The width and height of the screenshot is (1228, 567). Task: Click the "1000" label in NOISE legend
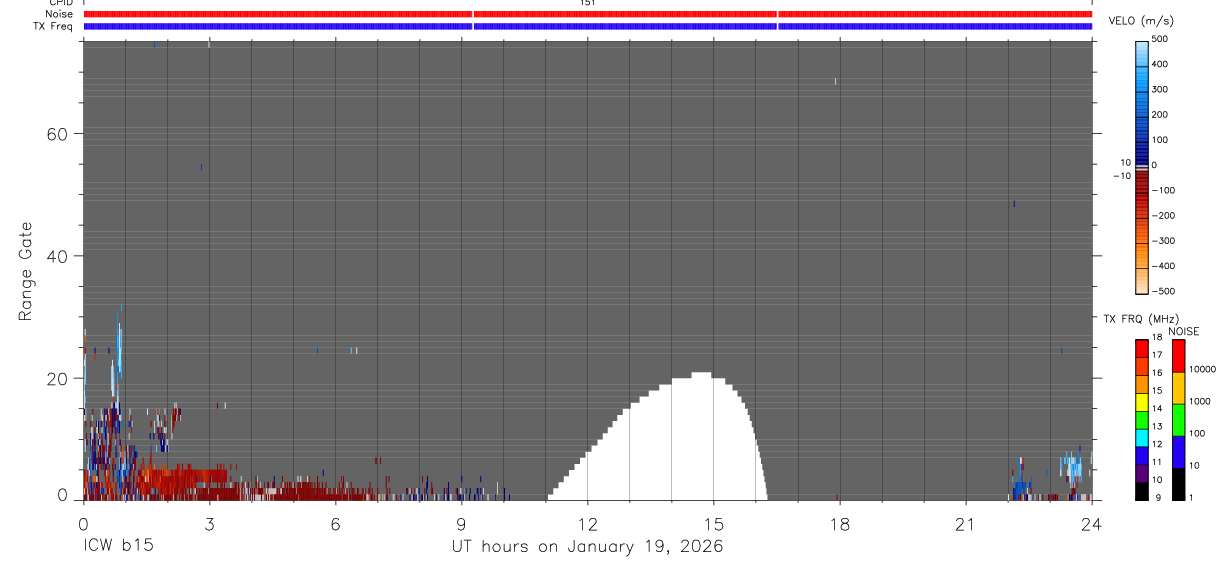pyautogui.click(x=1199, y=401)
